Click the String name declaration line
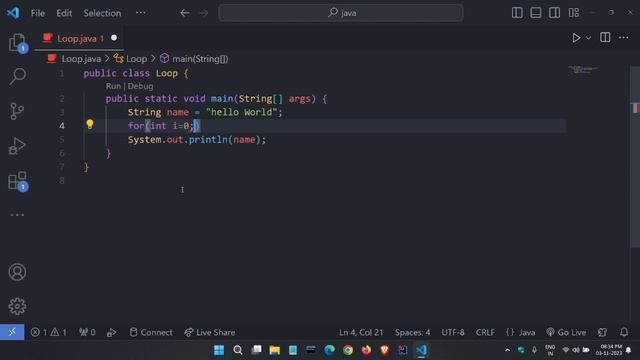Image resolution: width=640 pixels, height=360 pixels. 205,112
